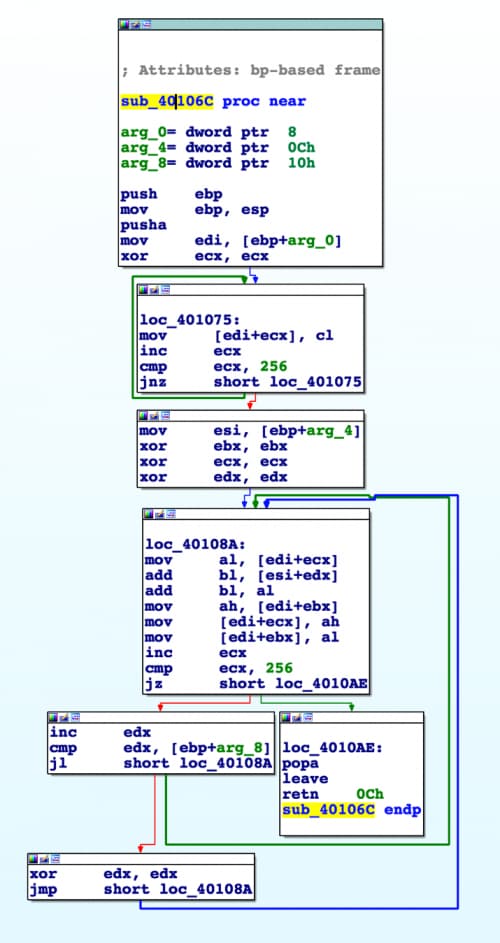Image resolution: width=500 pixels, height=943 pixels.
Task: Click the 'push ebp' instruction
Action: [172, 194]
